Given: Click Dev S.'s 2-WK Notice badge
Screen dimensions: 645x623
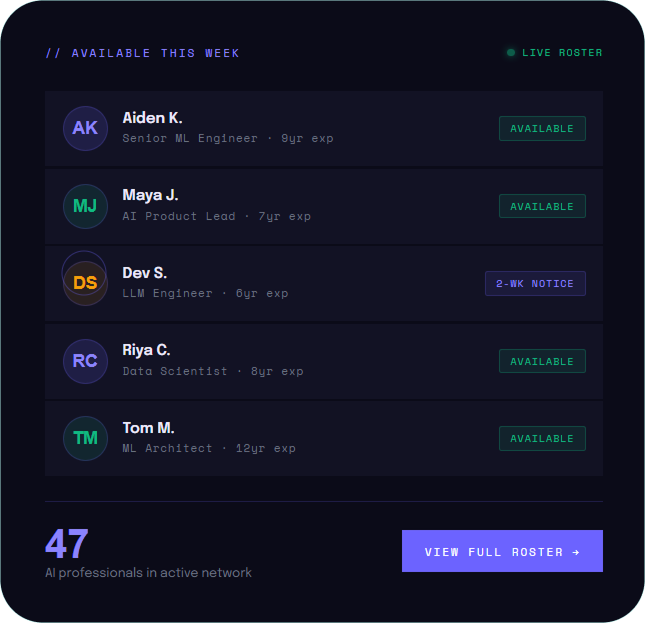Looking at the screenshot, I should click(535, 283).
